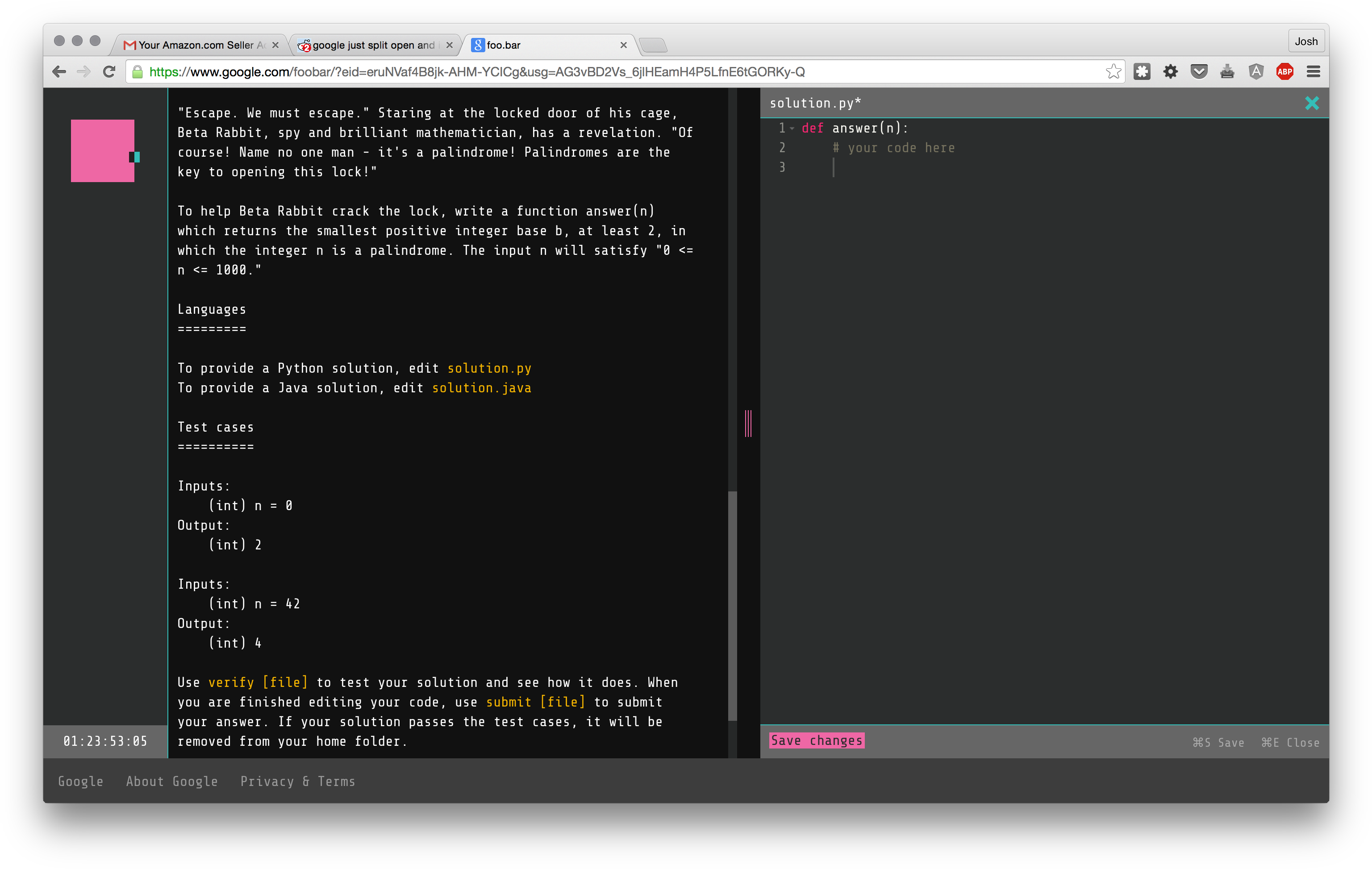Open the gear extension icon
Viewport: 1372px width, 869px height.
(1170, 72)
